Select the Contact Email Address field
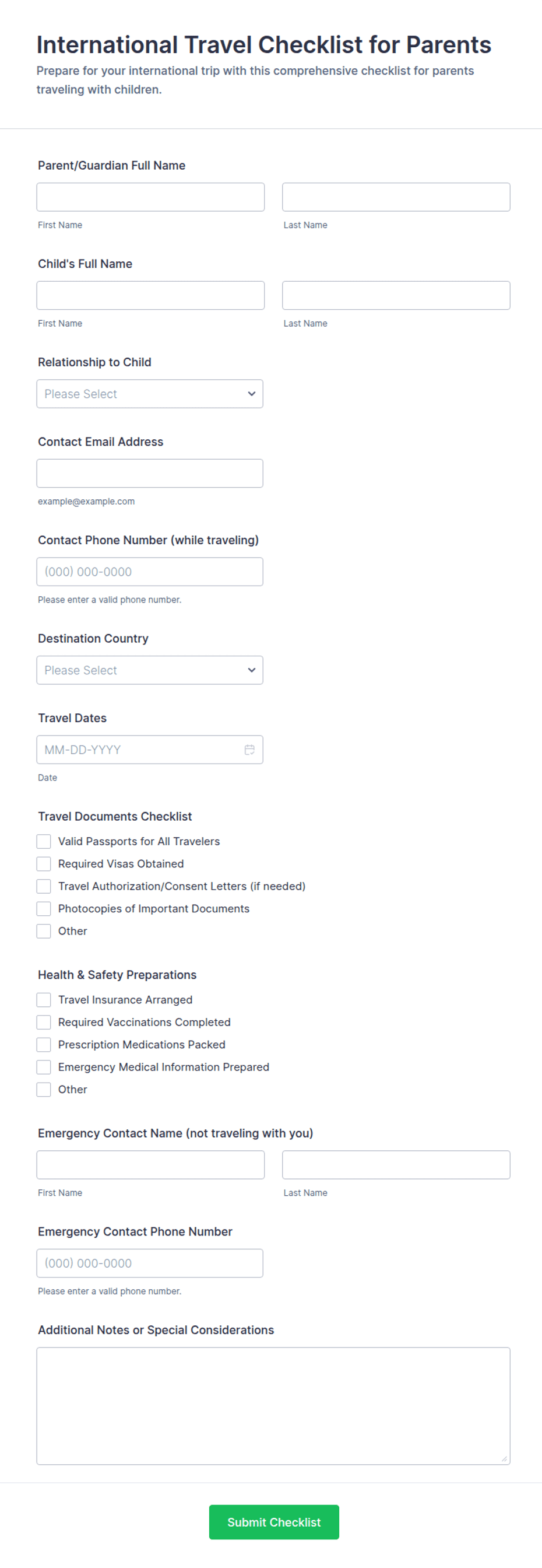Screen dimensions: 542x1568 pyautogui.click(x=150, y=473)
